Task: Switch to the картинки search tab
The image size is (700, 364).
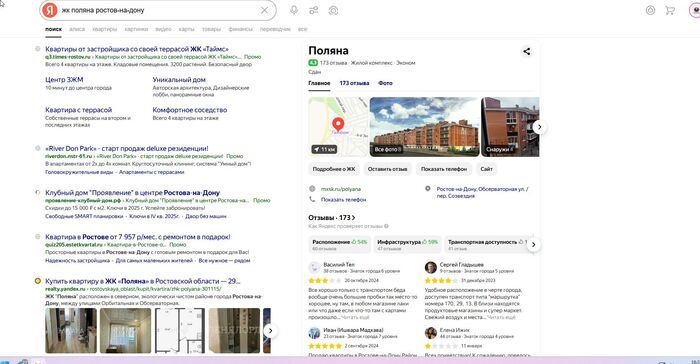Action: point(136,29)
